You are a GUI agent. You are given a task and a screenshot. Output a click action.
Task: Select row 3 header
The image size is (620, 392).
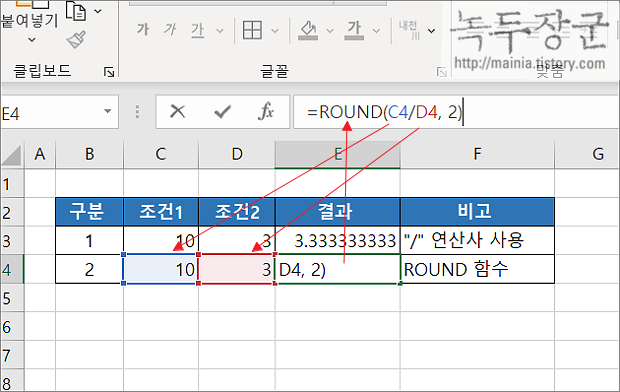click(x=12, y=241)
